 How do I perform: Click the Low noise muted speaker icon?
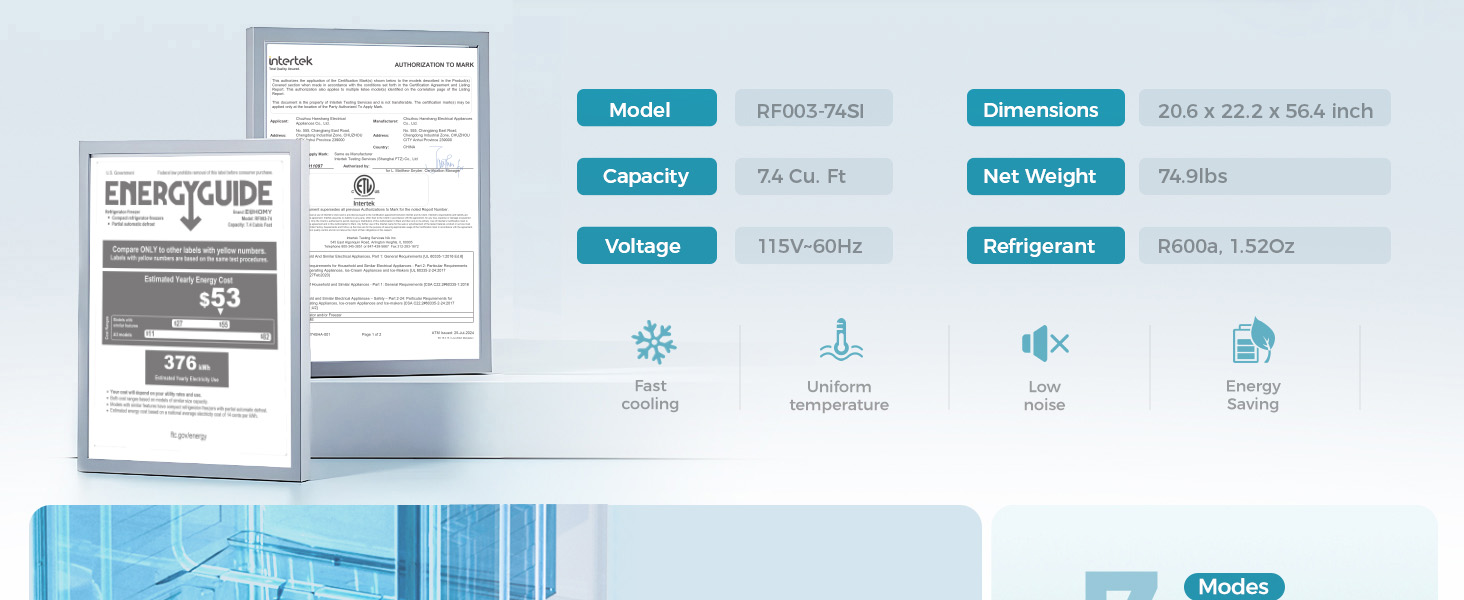click(1045, 344)
